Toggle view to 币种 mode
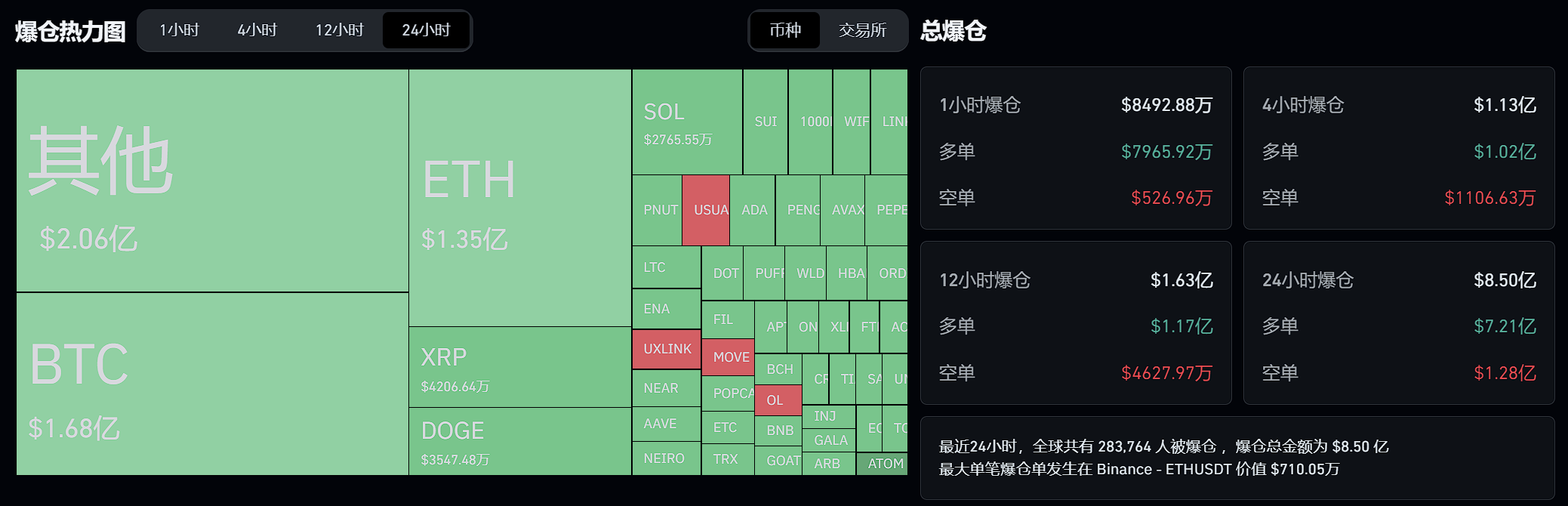The width and height of the screenshot is (1568, 506). (x=785, y=30)
